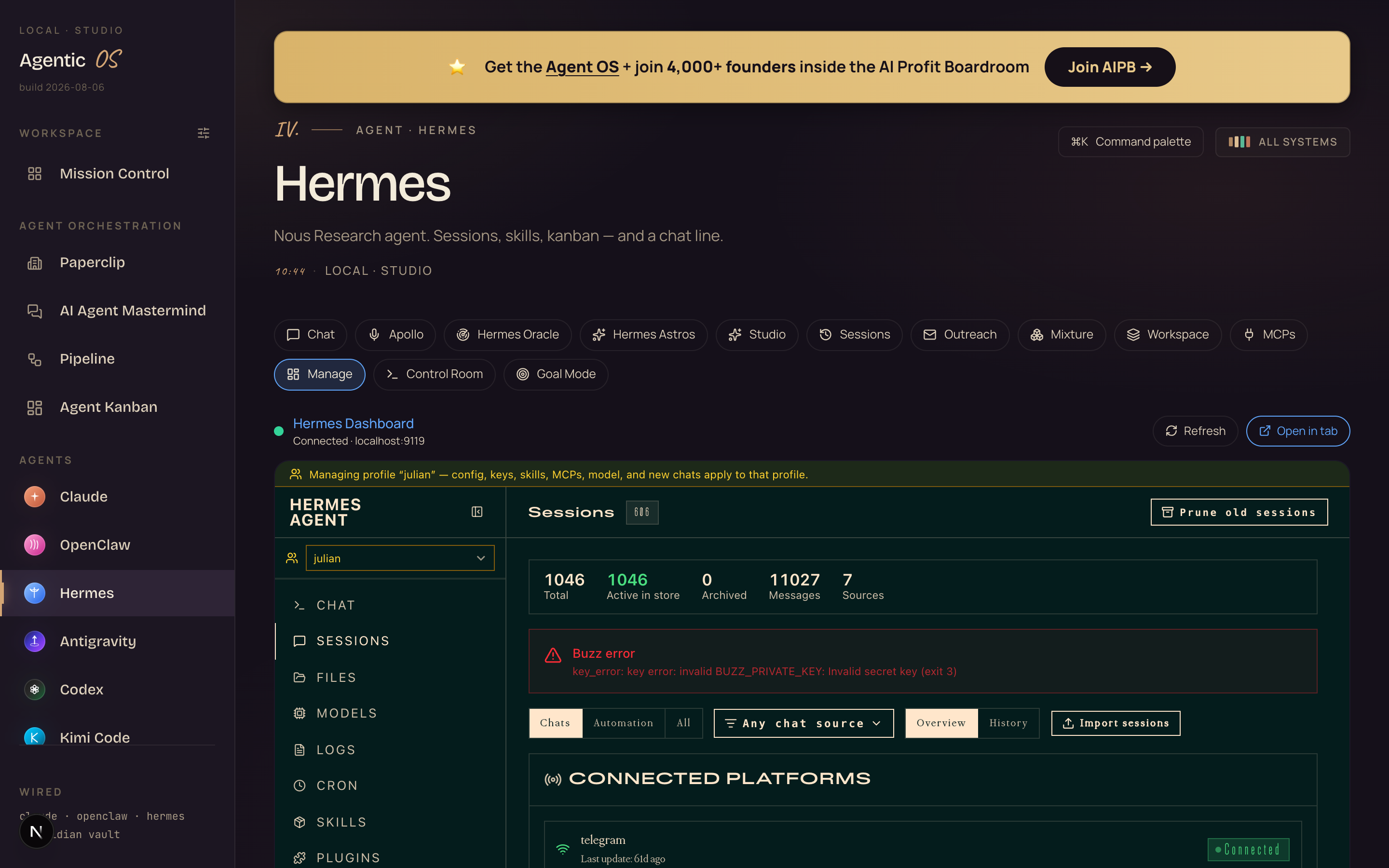The height and width of the screenshot is (868, 1389).
Task: Open the Sessions pill tab
Action: 854,335
